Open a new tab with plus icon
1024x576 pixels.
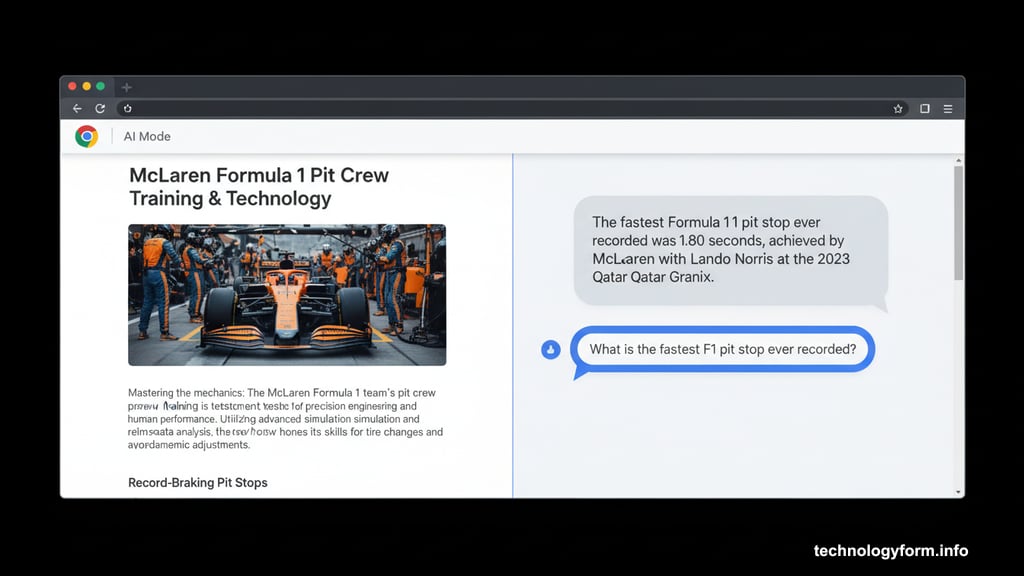127,87
